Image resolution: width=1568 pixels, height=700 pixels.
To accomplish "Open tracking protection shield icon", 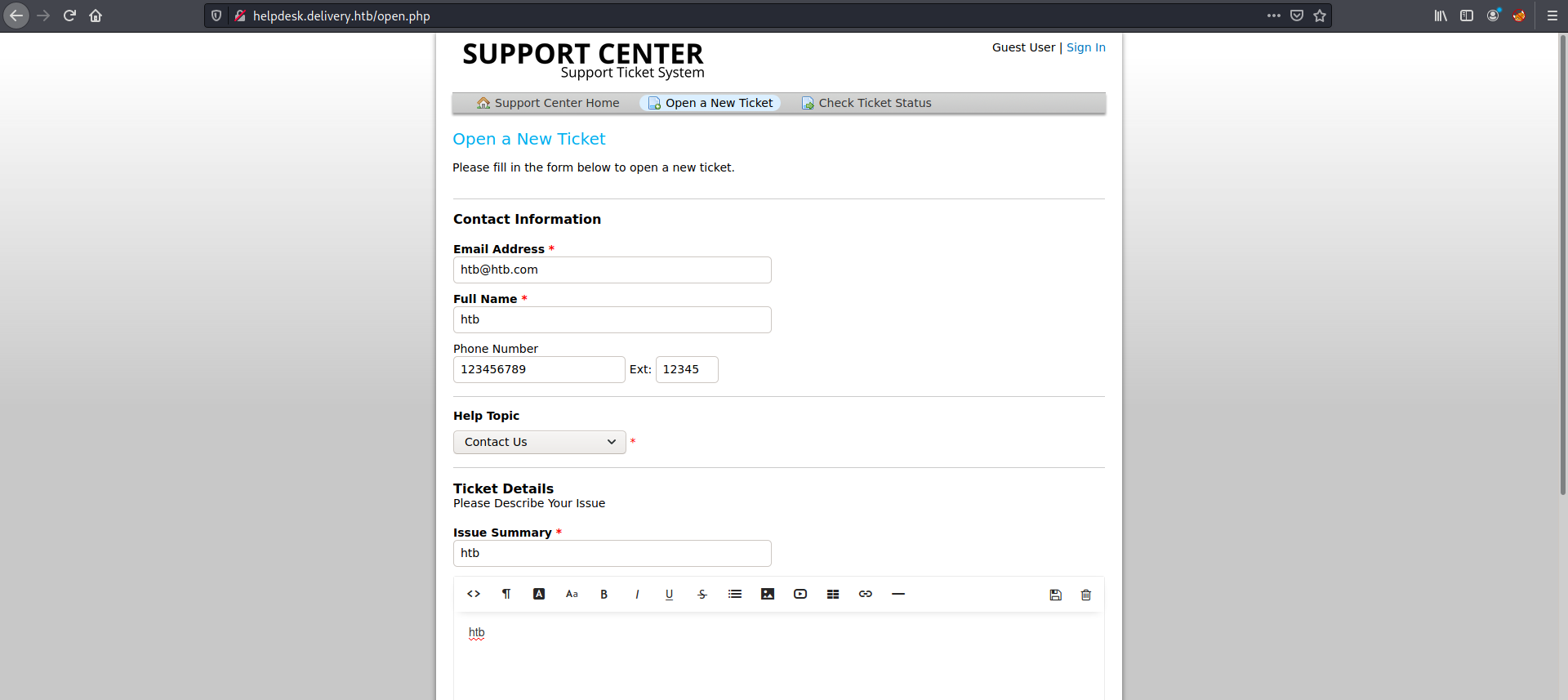I will point(216,16).
